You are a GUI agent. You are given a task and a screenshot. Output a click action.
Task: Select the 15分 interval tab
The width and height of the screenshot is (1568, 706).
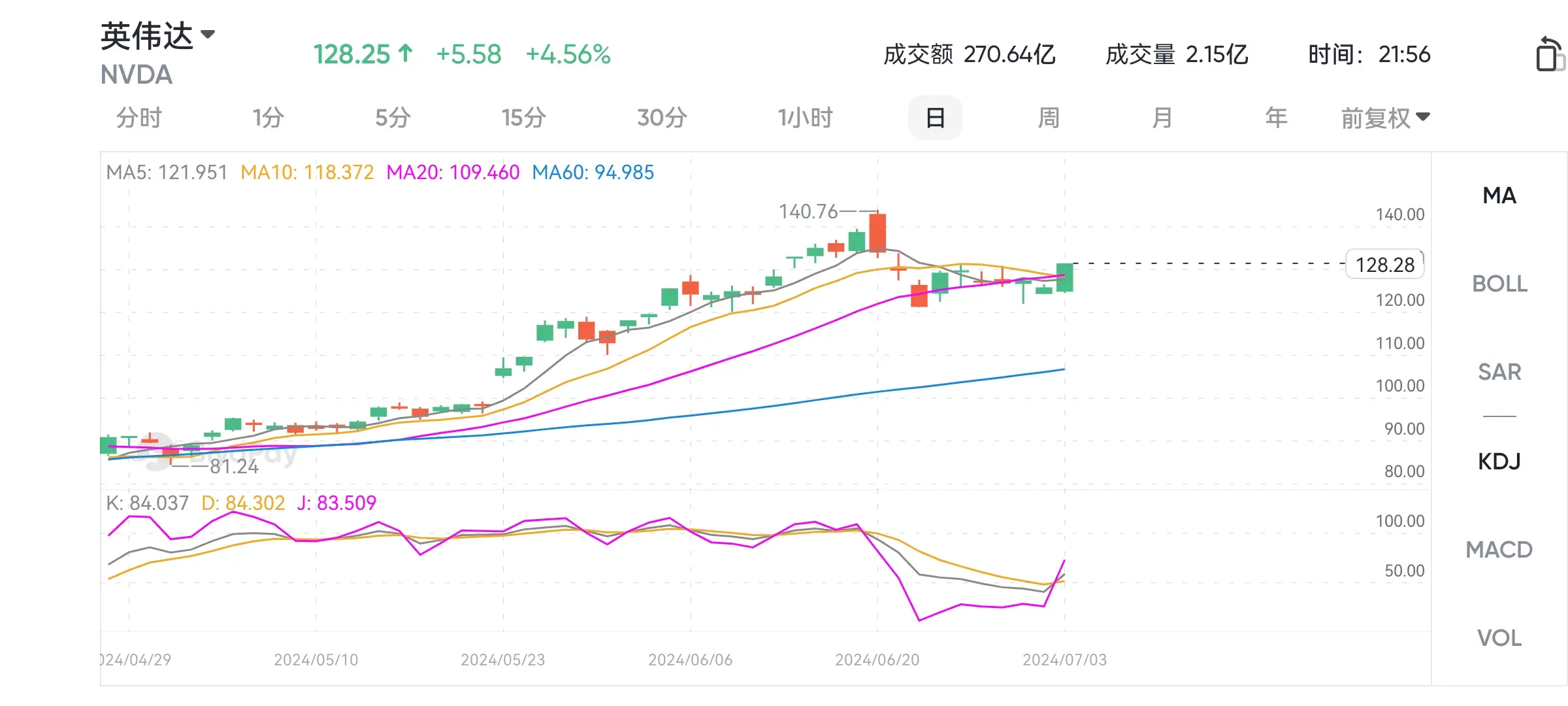click(523, 118)
